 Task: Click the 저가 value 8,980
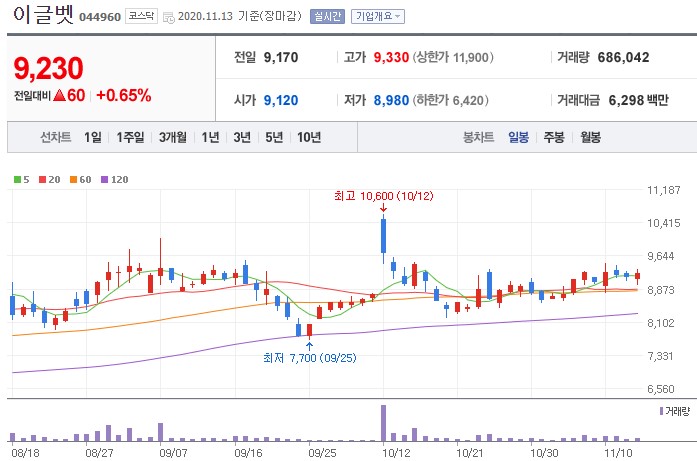pyautogui.click(x=391, y=100)
